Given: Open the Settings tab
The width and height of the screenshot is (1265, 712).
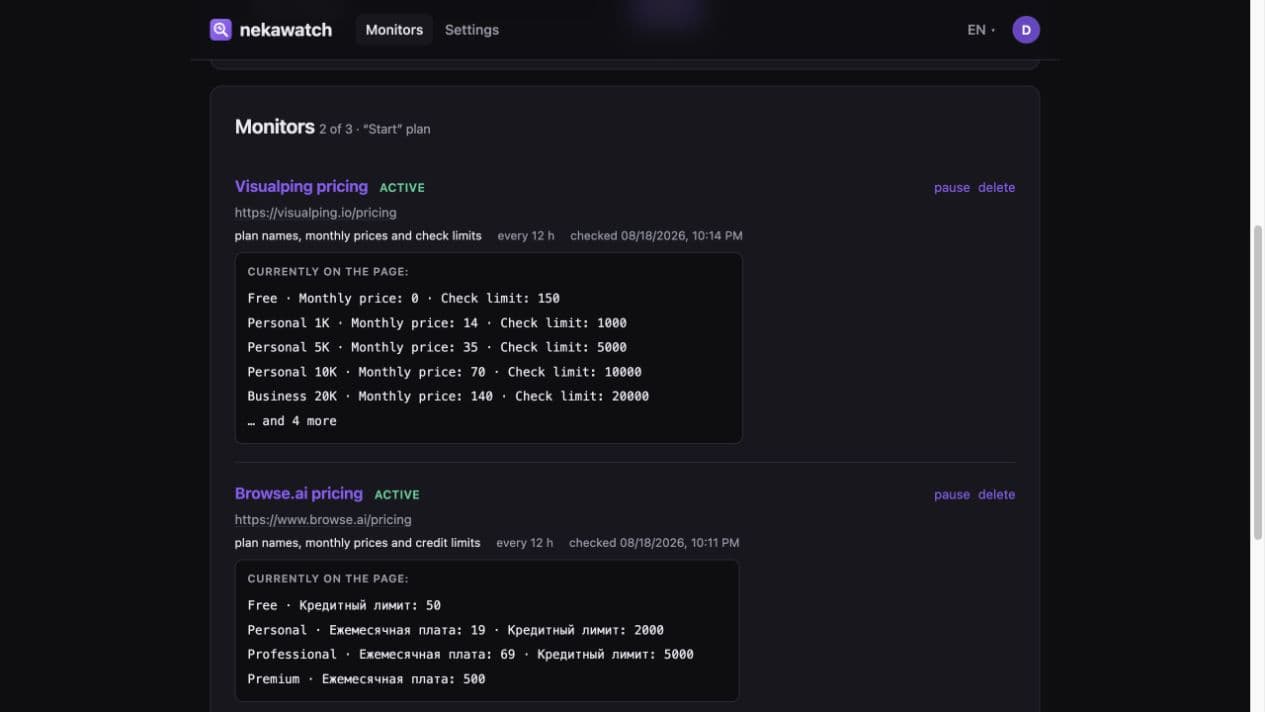Looking at the screenshot, I should [472, 30].
